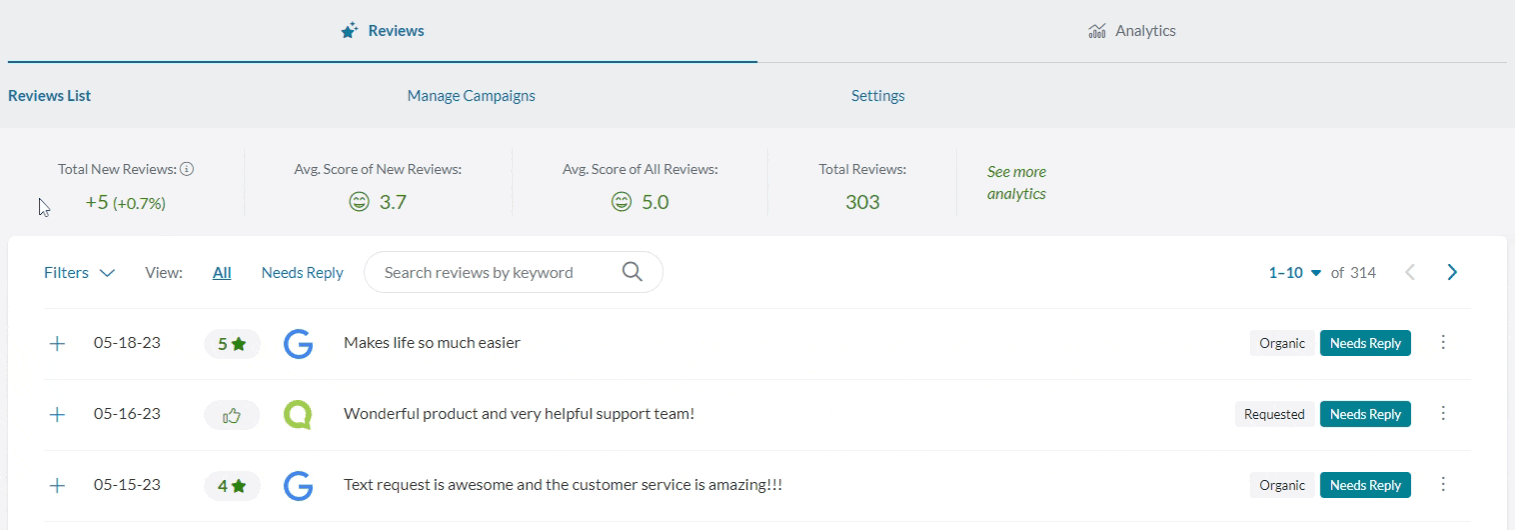Click Google logo on 05-18-23 review
This screenshot has height=530, width=1515.
click(x=298, y=344)
